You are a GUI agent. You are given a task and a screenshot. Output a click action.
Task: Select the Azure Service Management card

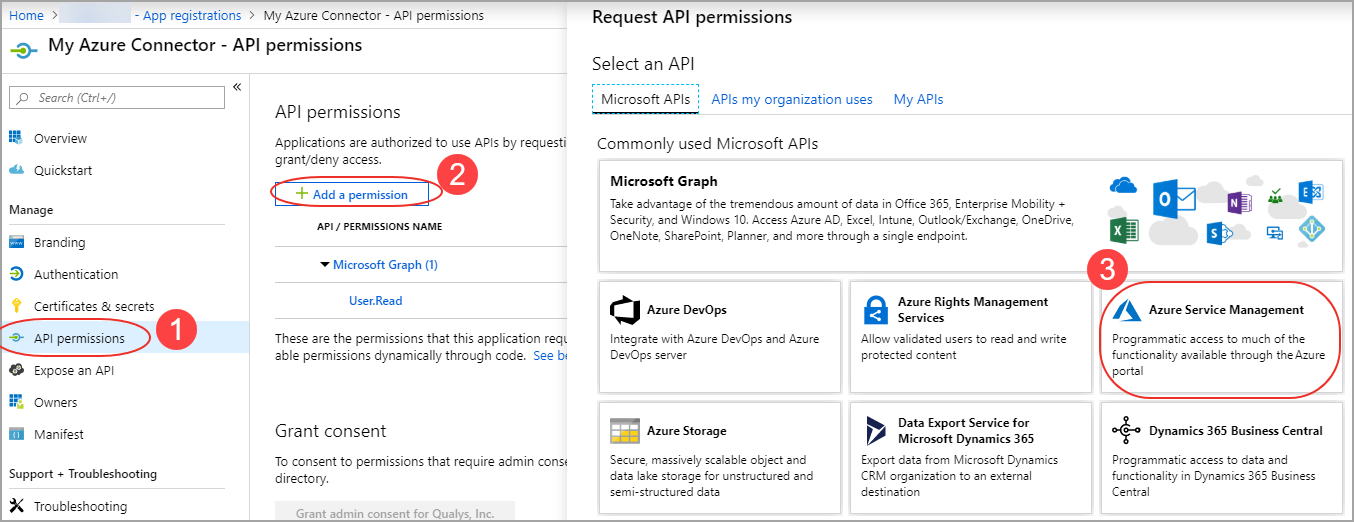(1222, 337)
